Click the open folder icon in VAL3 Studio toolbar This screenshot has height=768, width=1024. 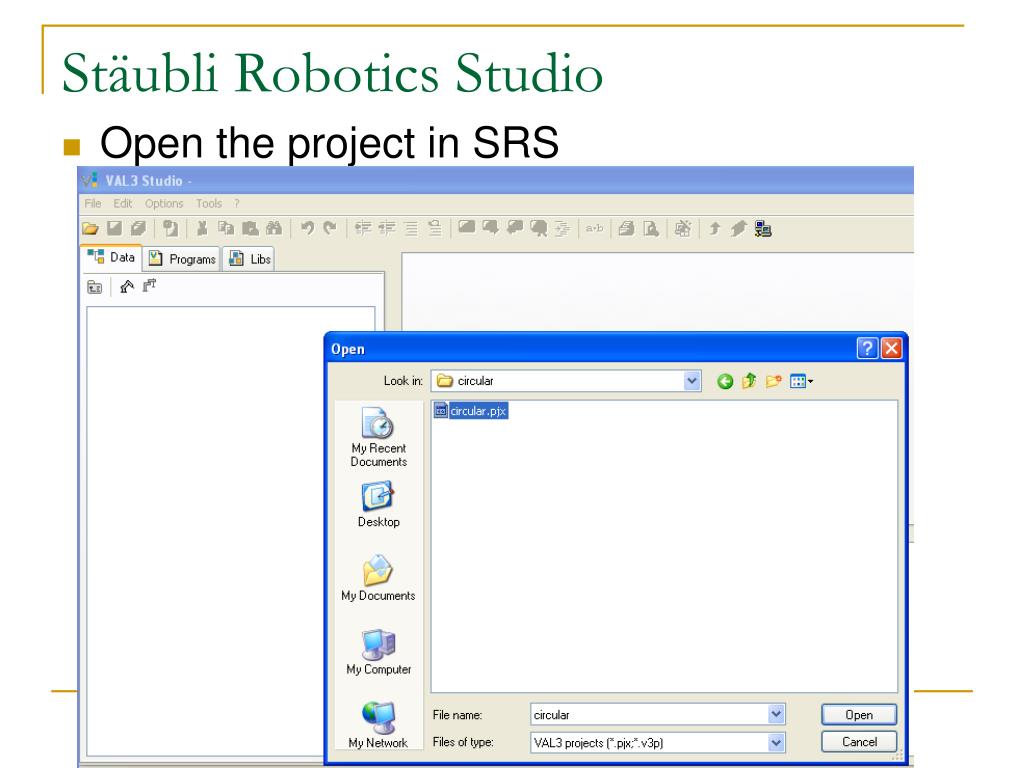91,229
